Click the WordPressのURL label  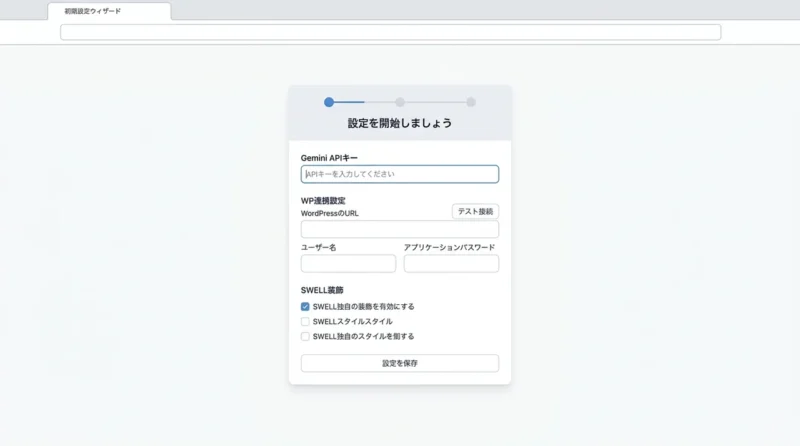330,213
